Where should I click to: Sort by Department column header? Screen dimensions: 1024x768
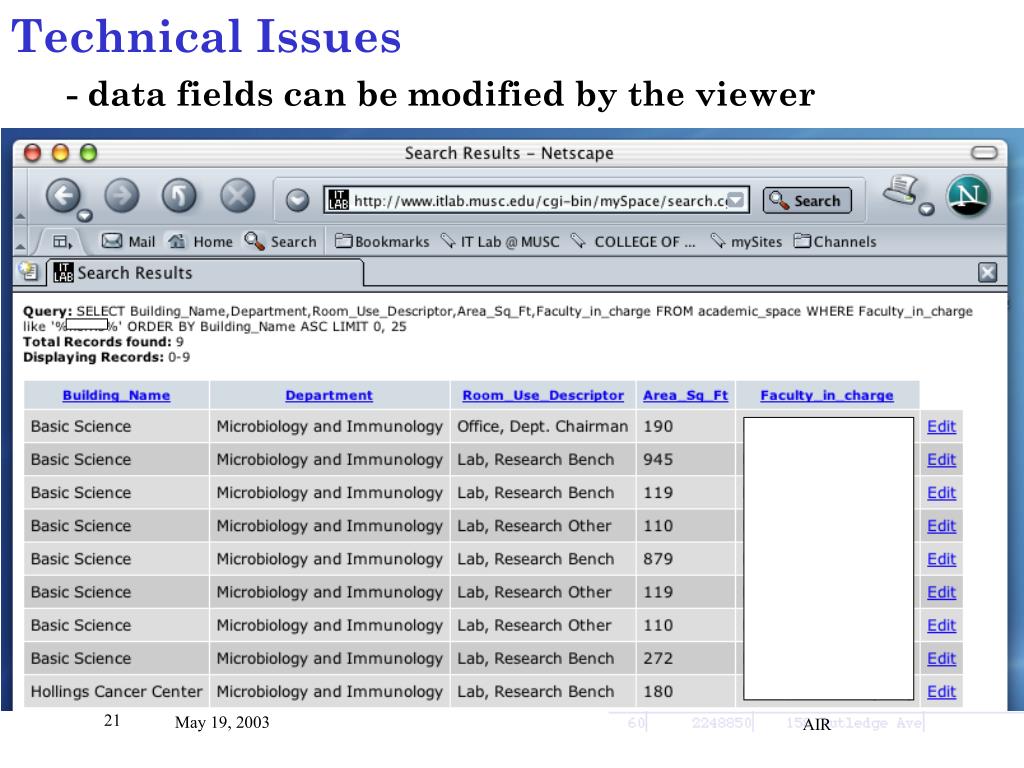[329, 395]
